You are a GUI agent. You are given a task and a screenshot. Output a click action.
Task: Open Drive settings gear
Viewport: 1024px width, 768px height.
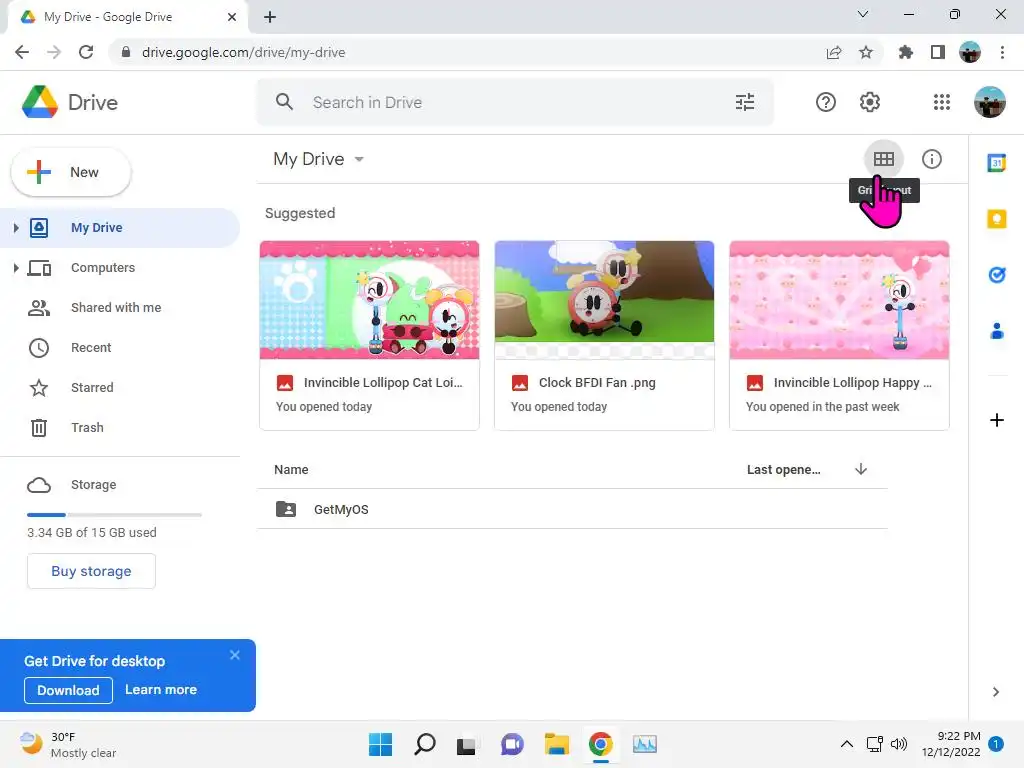point(869,102)
